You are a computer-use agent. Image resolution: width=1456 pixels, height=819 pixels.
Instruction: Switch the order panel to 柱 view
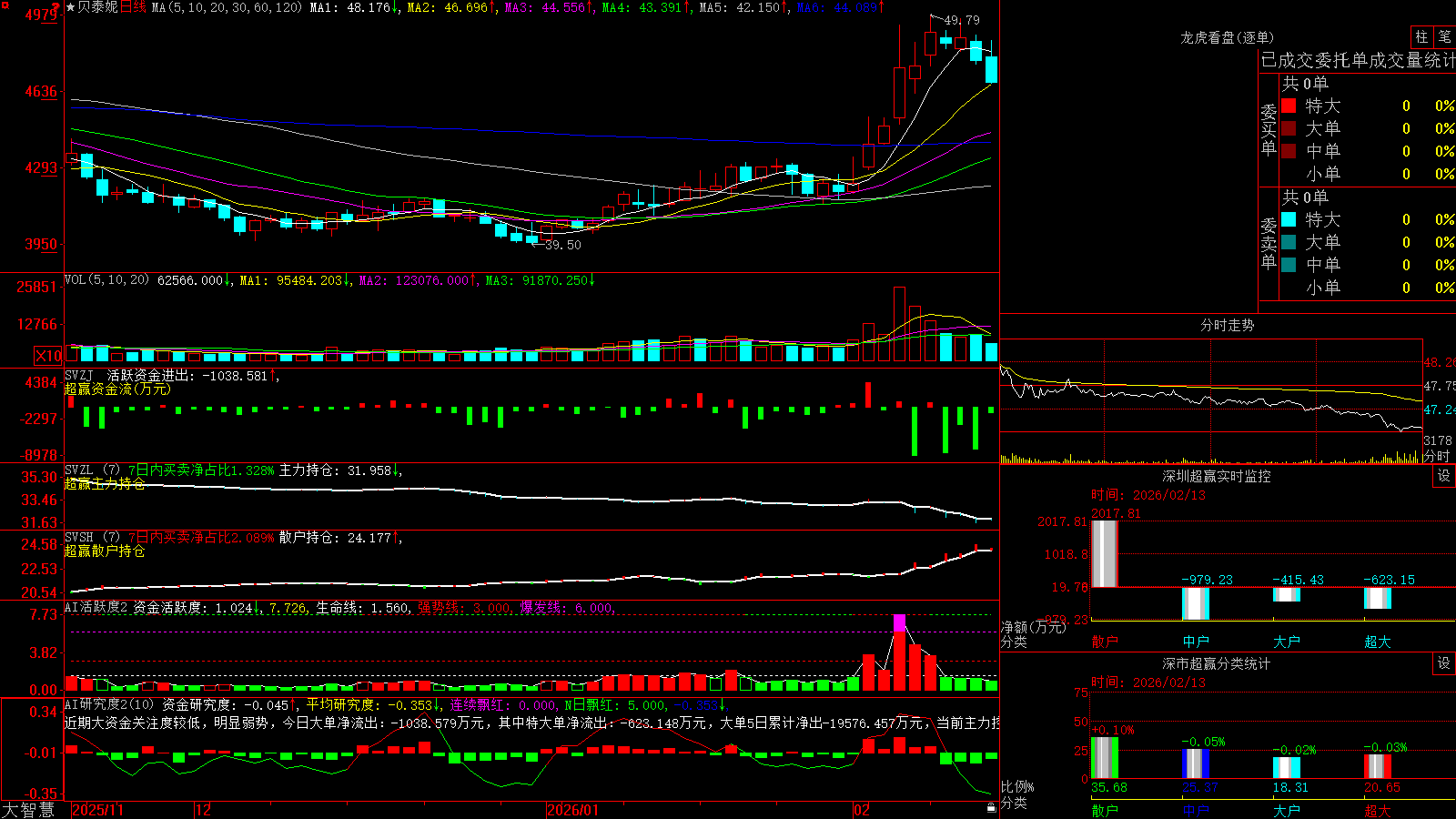click(x=1421, y=36)
